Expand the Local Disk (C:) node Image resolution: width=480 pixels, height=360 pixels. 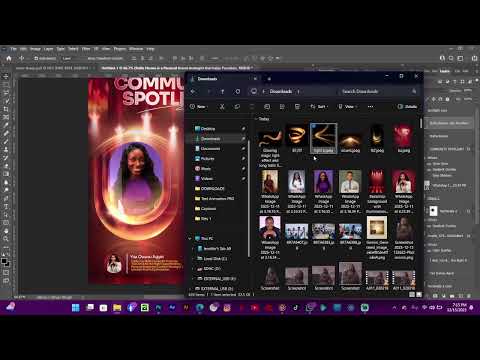194,259
